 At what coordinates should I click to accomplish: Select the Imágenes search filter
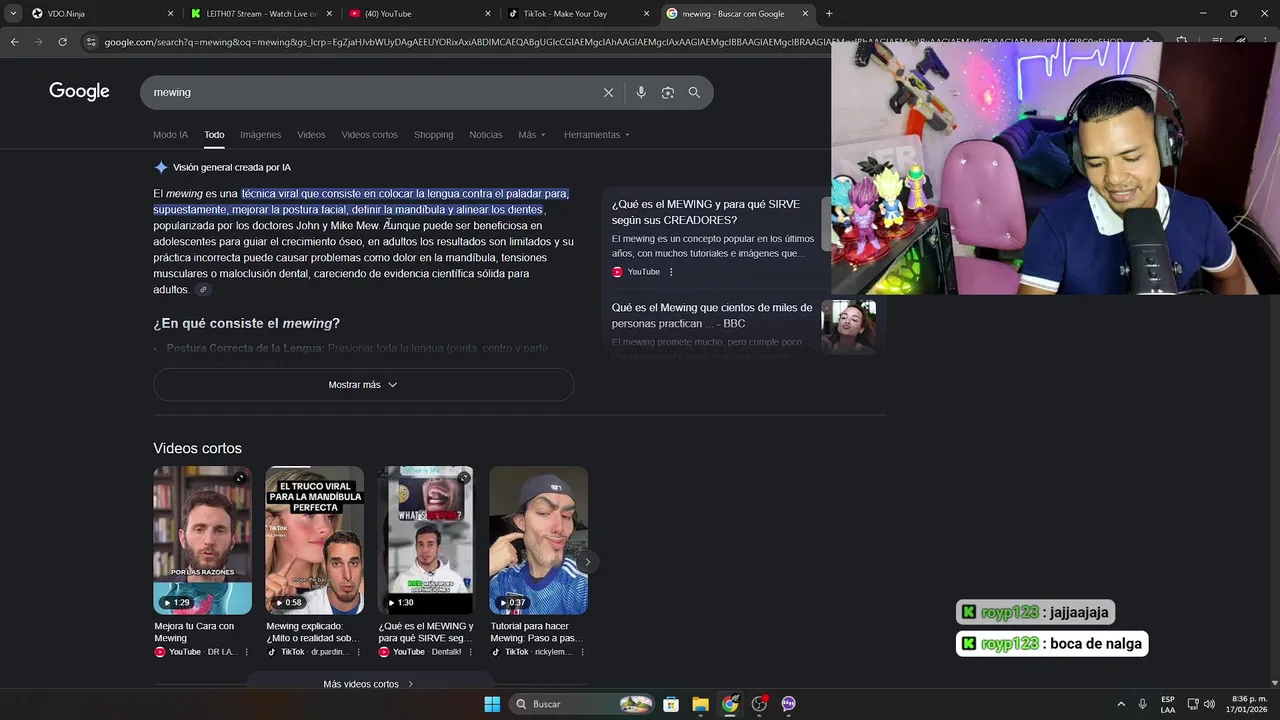(x=260, y=135)
